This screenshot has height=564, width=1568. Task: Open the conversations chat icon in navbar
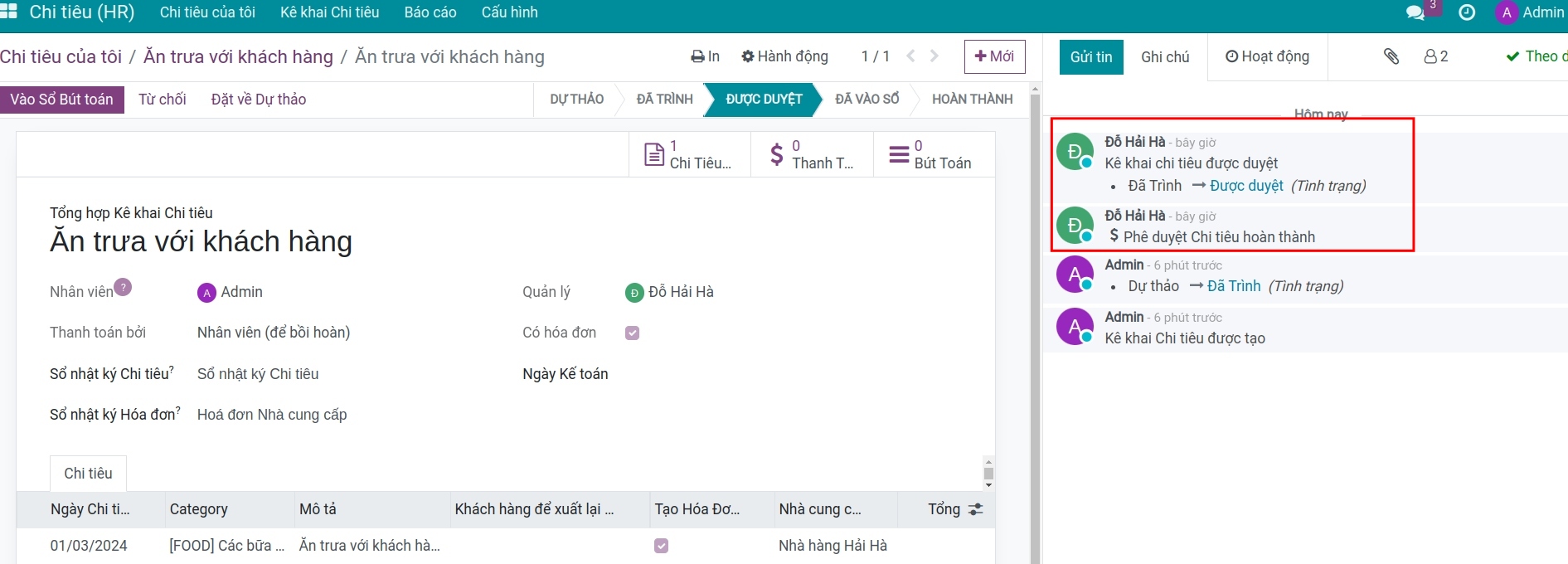(x=1415, y=12)
